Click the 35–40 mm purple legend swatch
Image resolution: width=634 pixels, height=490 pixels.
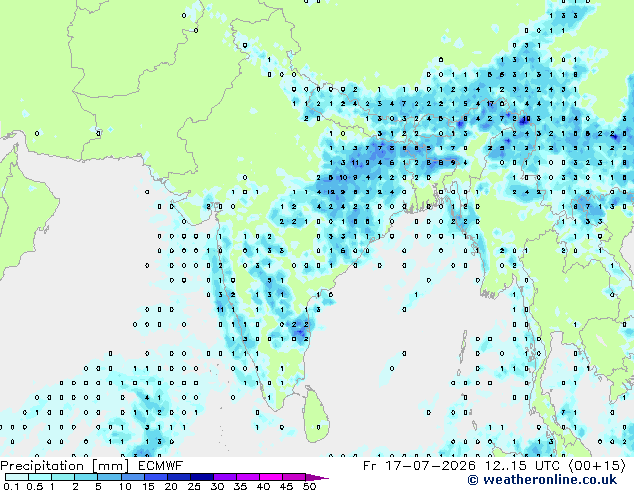[x=247, y=477]
